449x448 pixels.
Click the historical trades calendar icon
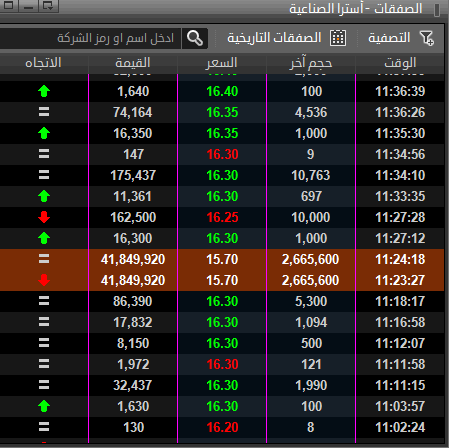coord(338,38)
